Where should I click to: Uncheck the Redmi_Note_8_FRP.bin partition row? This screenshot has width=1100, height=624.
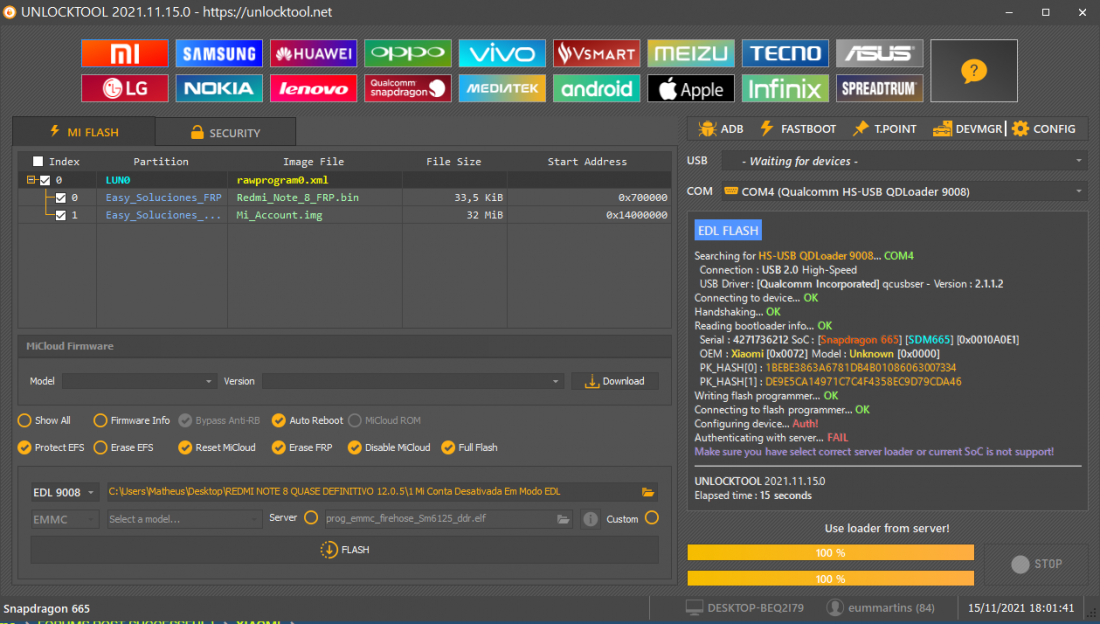pos(61,198)
